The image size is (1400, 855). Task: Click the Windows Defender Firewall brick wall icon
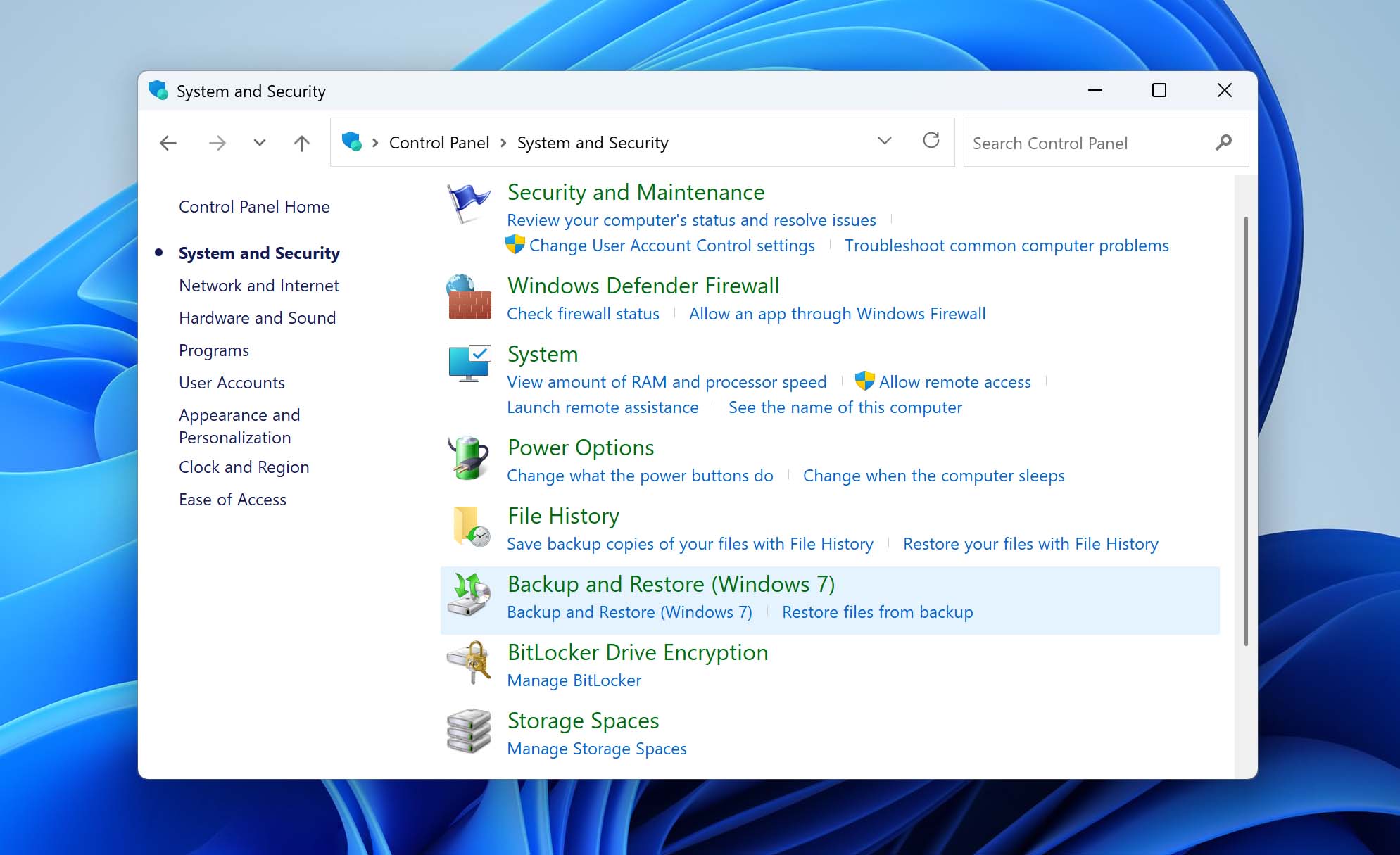tap(468, 298)
